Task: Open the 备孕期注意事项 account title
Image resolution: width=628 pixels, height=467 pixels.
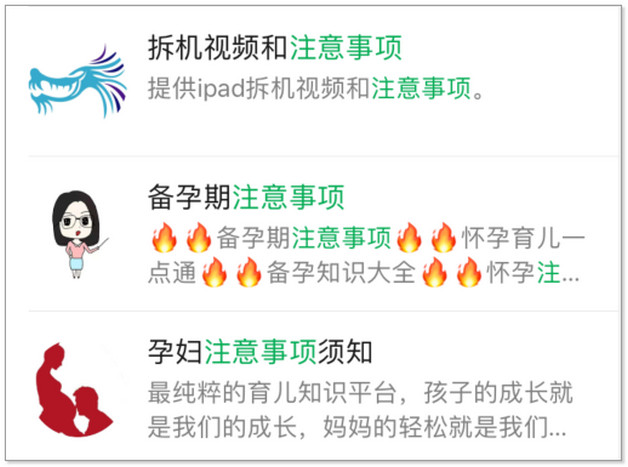Action: (x=246, y=197)
